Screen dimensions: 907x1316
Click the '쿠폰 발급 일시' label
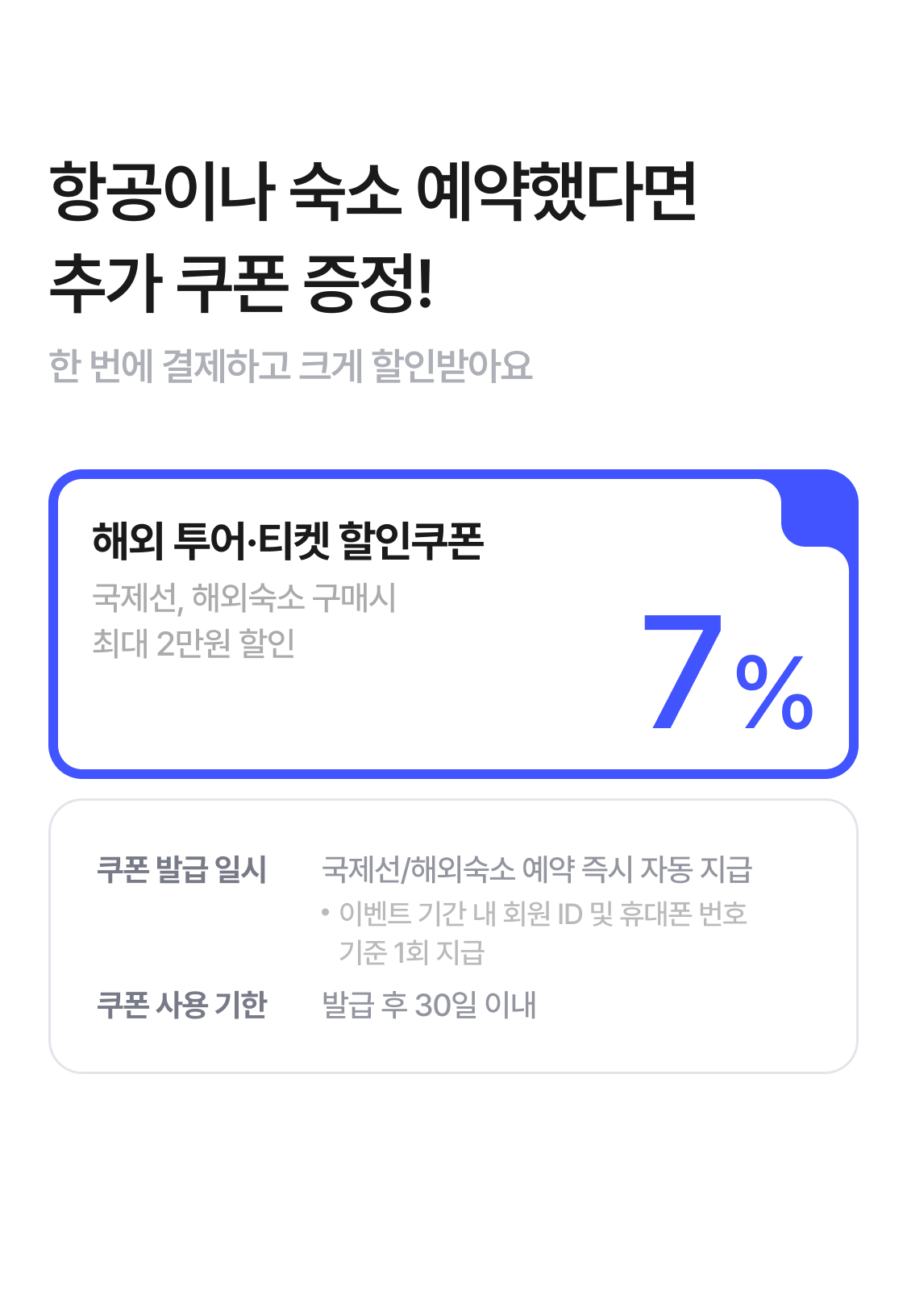click(x=181, y=870)
